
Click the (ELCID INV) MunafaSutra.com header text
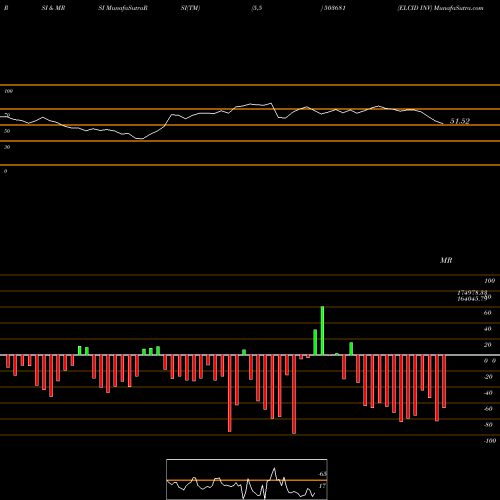[440, 8]
